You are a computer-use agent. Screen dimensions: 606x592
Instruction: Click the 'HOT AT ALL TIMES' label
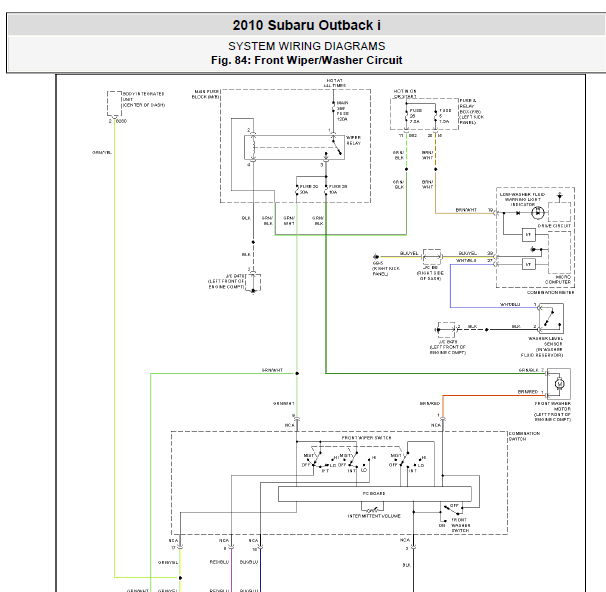click(x=335, y=83)
